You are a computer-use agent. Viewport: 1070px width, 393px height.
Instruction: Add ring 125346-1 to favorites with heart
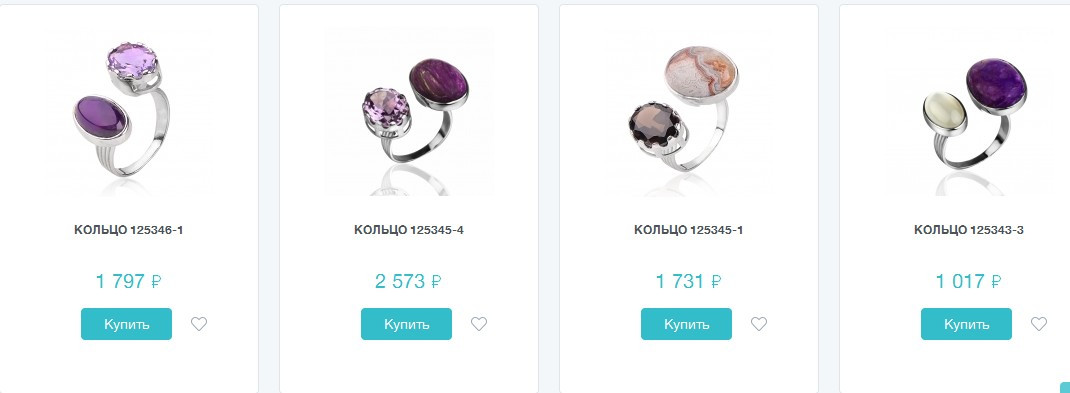(199, 324)
